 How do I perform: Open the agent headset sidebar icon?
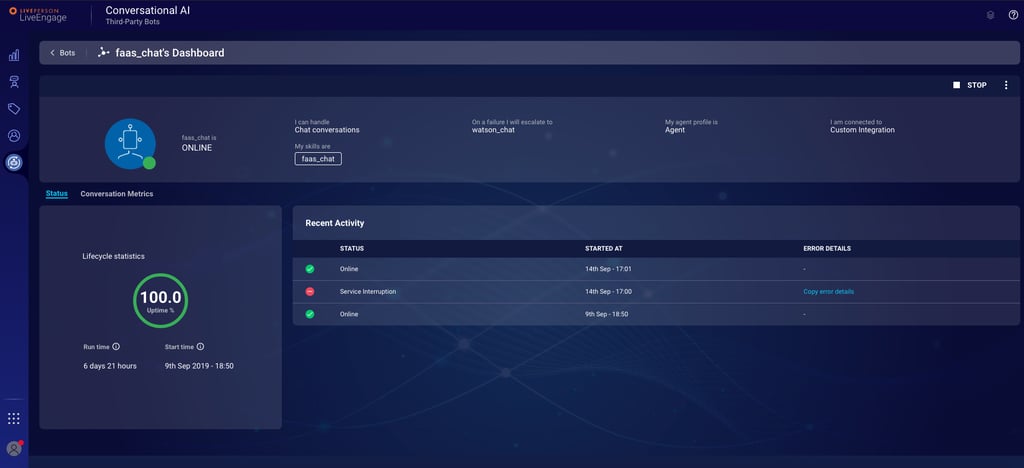pyautogui.click(x=14, y=82)
